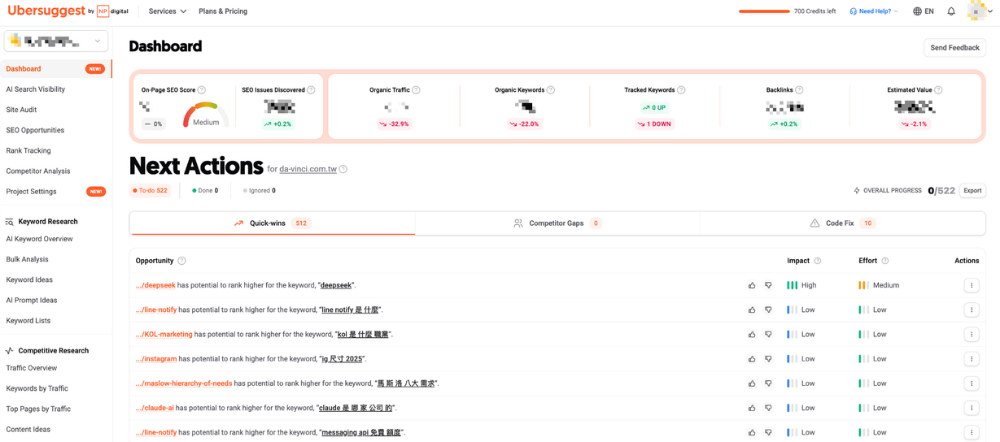Open Traffic Overview in sidebar
The height and width of the screenshot is (442, 1000).
[x=31, y=367]
